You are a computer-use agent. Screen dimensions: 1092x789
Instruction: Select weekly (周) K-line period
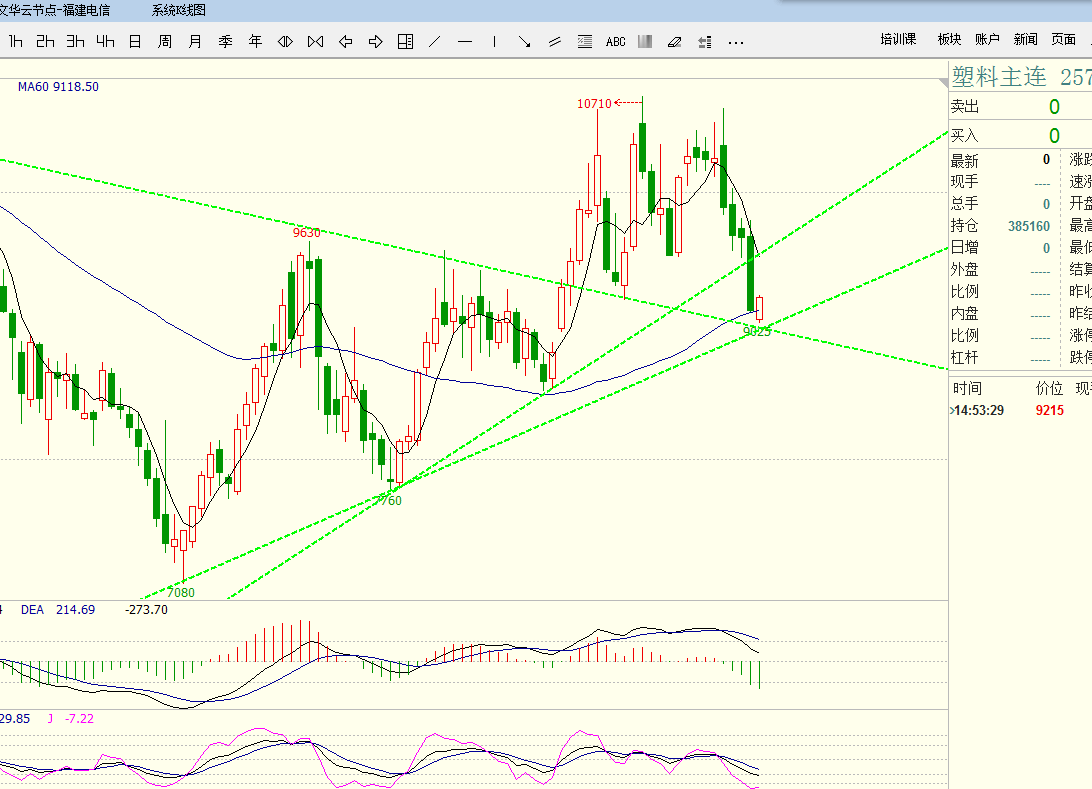point(165,42)
